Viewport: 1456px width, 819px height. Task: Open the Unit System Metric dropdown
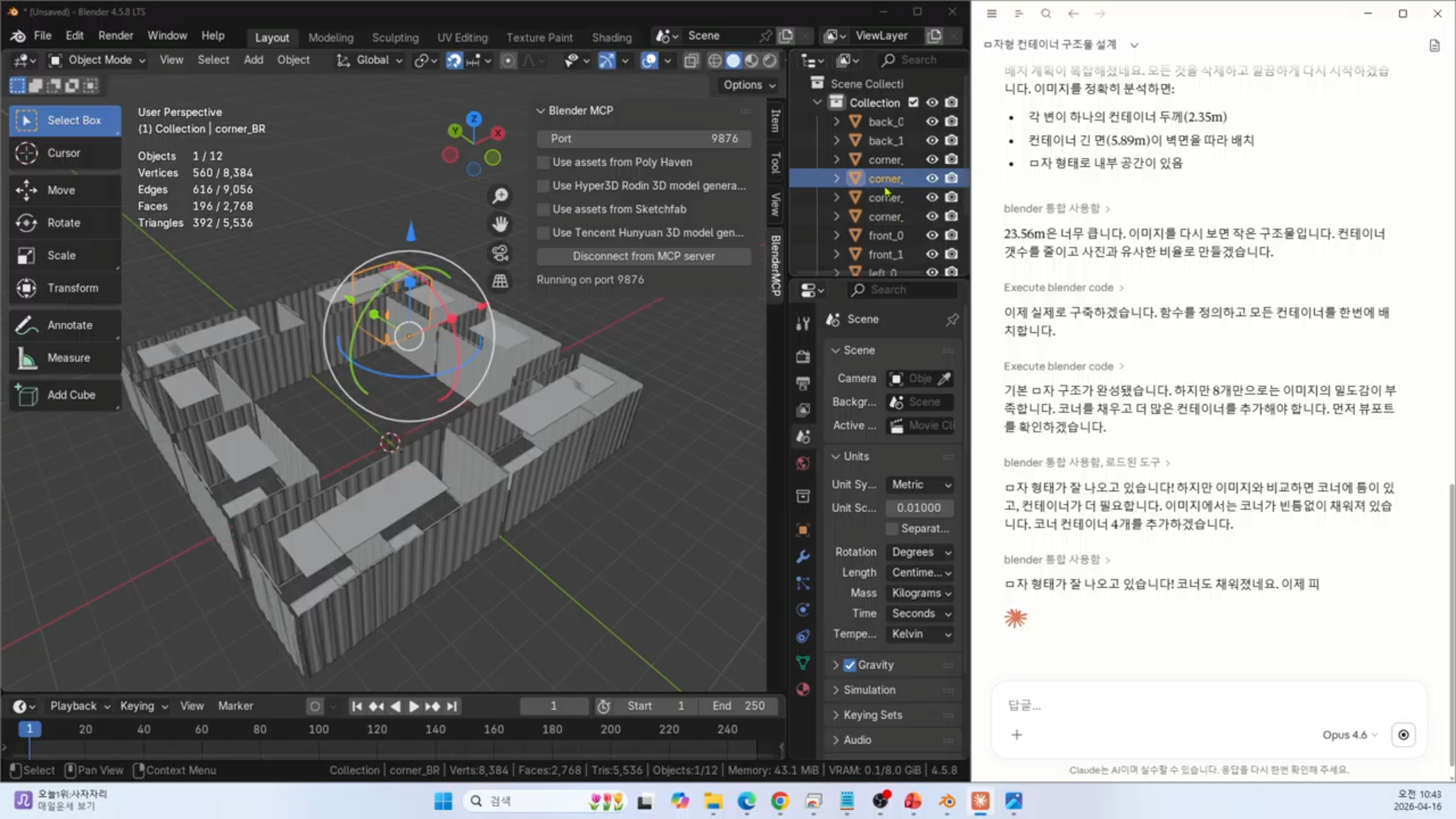(921, 485)
